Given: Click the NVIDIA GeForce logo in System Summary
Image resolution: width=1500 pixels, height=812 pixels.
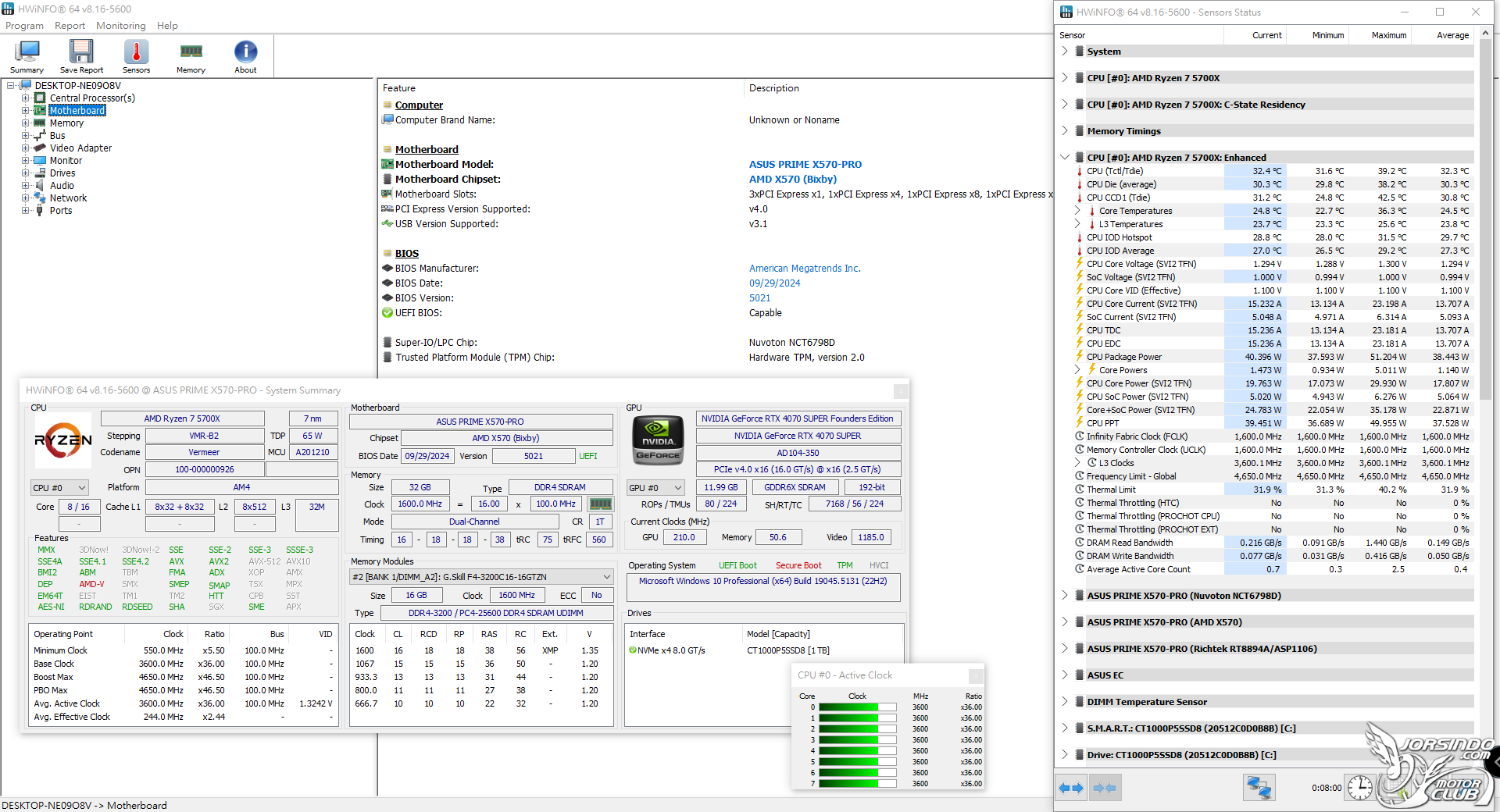Looking at the screenshot, I should (x=658, y=440).
